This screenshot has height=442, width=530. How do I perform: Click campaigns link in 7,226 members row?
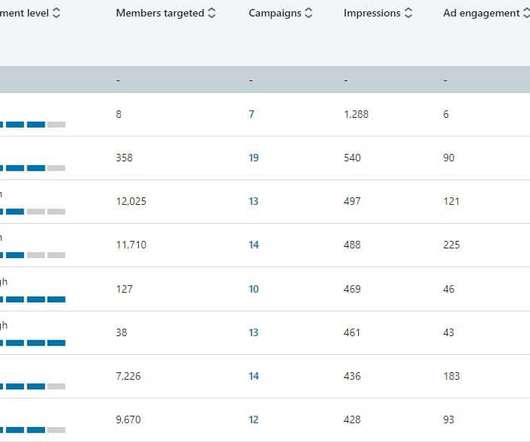(254, 376)
